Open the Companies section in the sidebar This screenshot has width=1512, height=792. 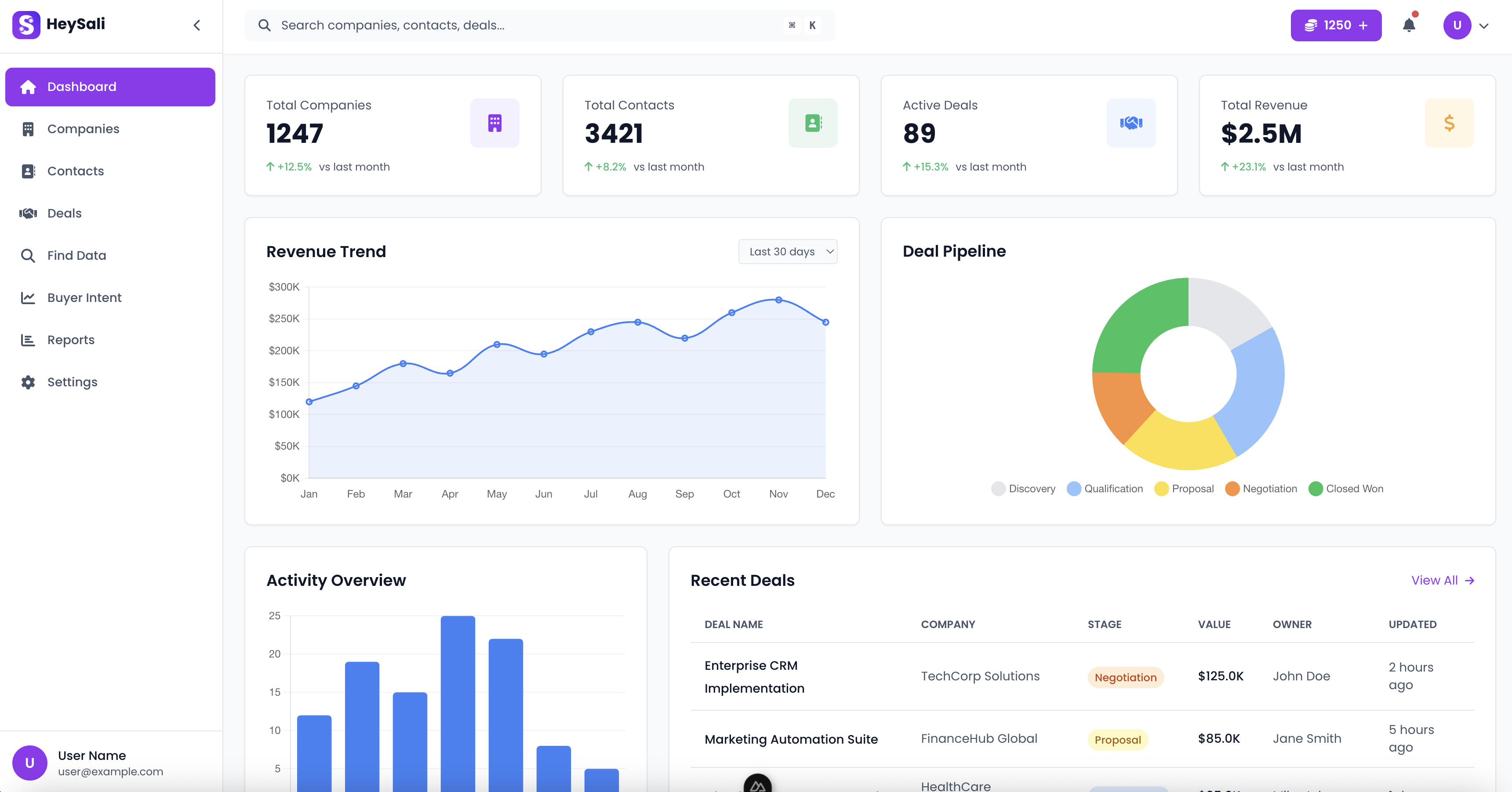[x=83, y=129]
